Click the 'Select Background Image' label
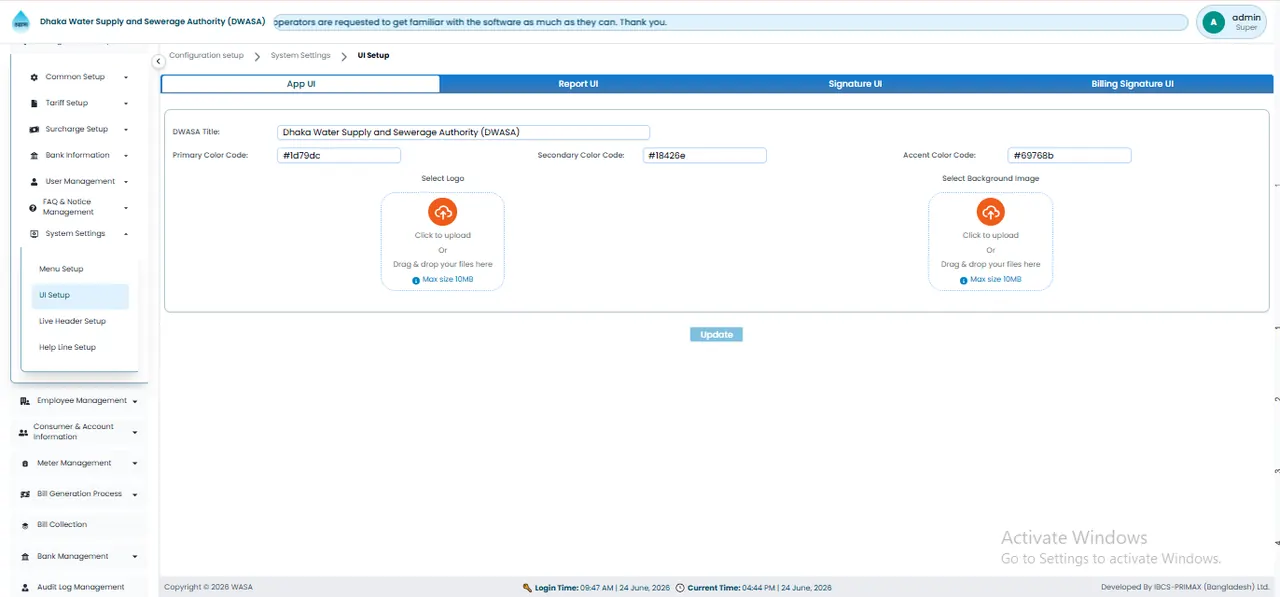The height and width of the screenshot is (597, 1280). (991, 179)
